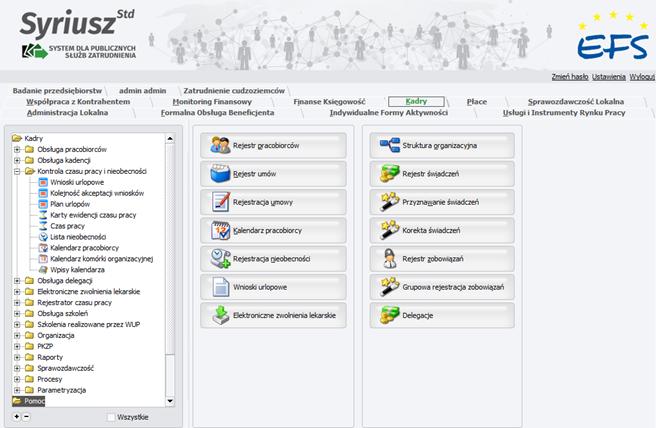This screenshot has width=656, height=428.
Task: Open Rejestr zobowiązań person icon
Action: pyautogui.click(x=390, y=259)
